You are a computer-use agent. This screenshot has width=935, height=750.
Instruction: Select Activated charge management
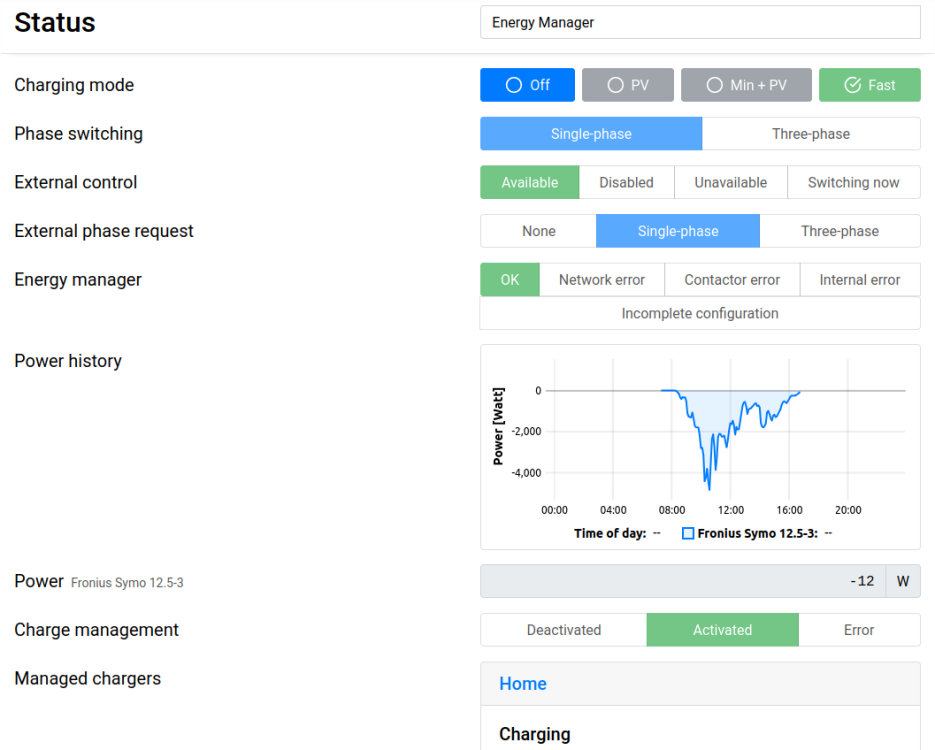tap(722, 630)
